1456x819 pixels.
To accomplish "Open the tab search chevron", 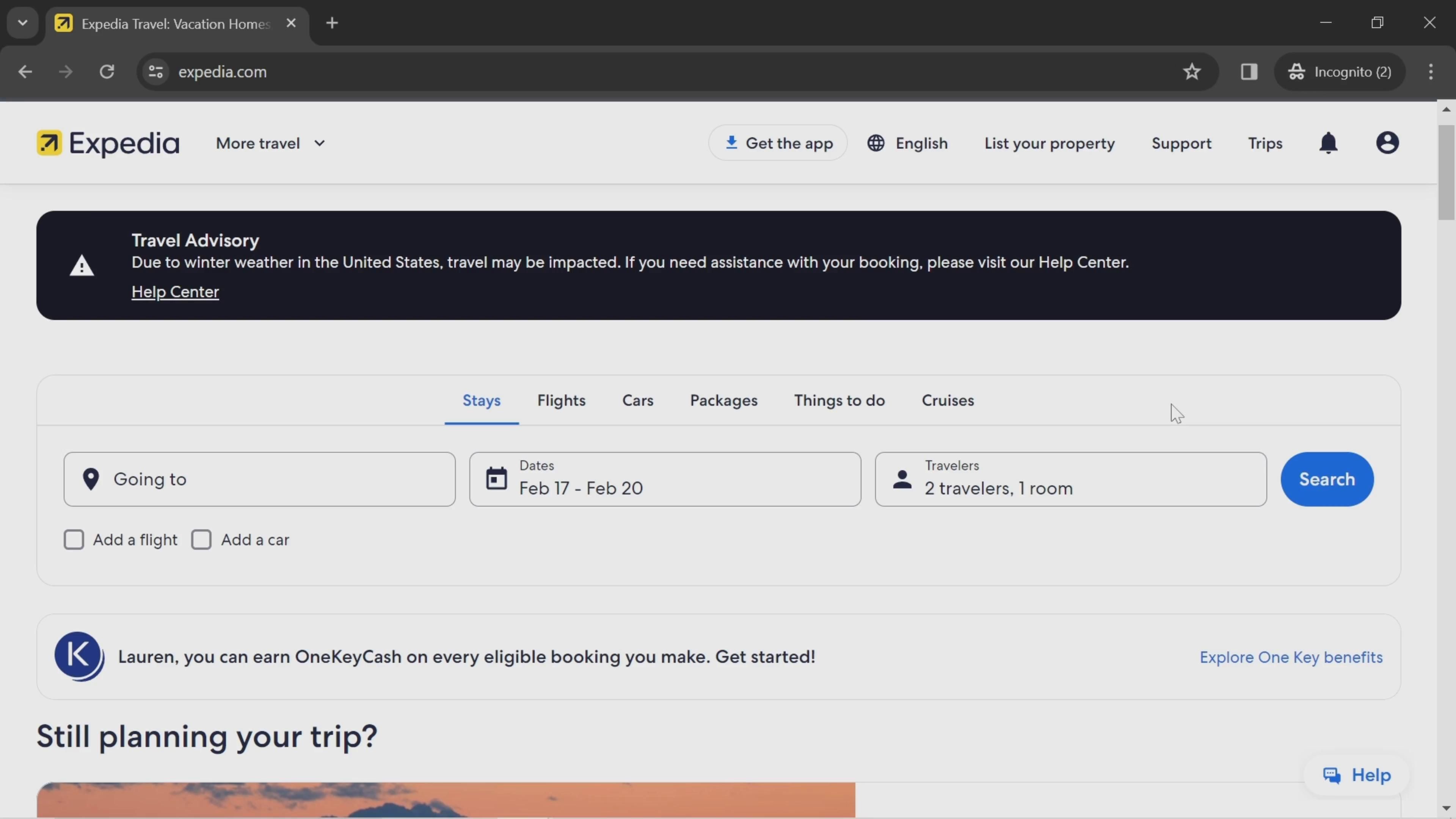I will point(23,23).
